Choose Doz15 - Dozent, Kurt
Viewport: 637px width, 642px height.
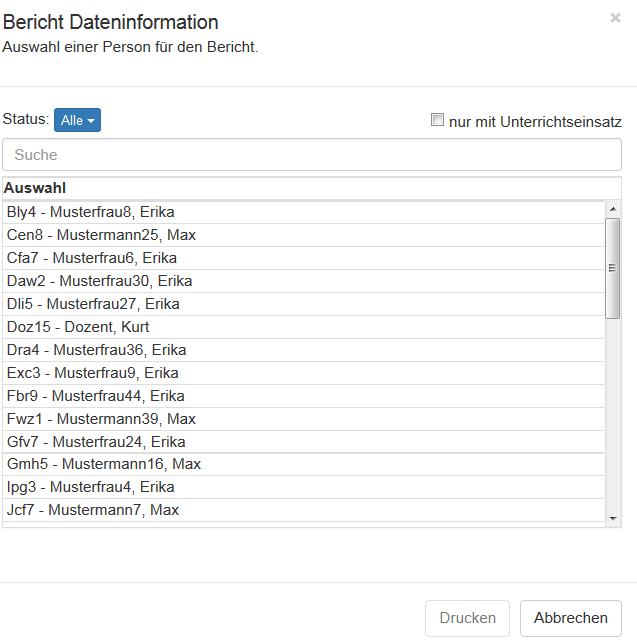point(78,327)
